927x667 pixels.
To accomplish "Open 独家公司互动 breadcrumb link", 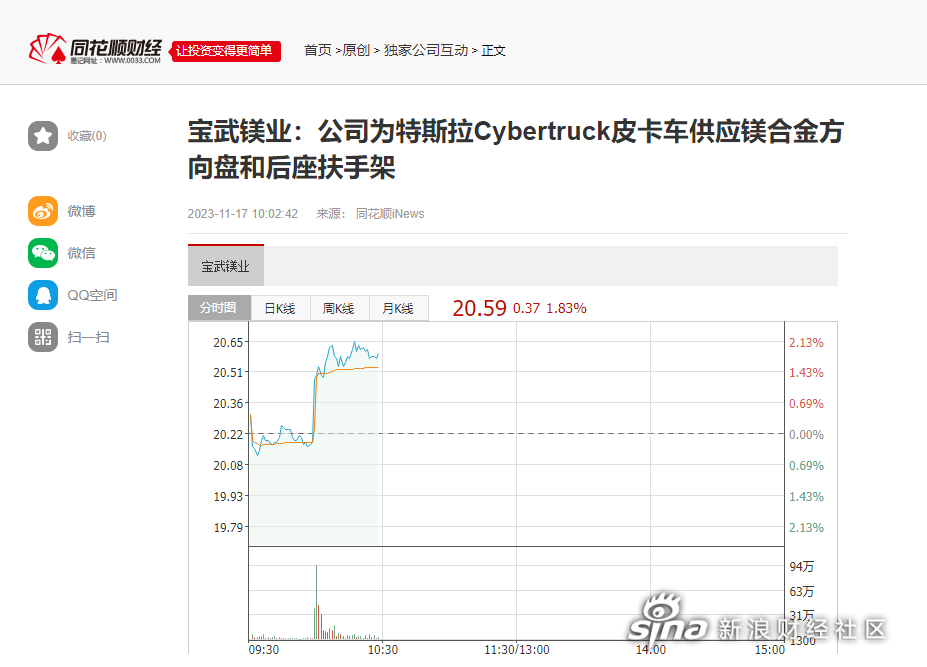I will coord(426,51).
